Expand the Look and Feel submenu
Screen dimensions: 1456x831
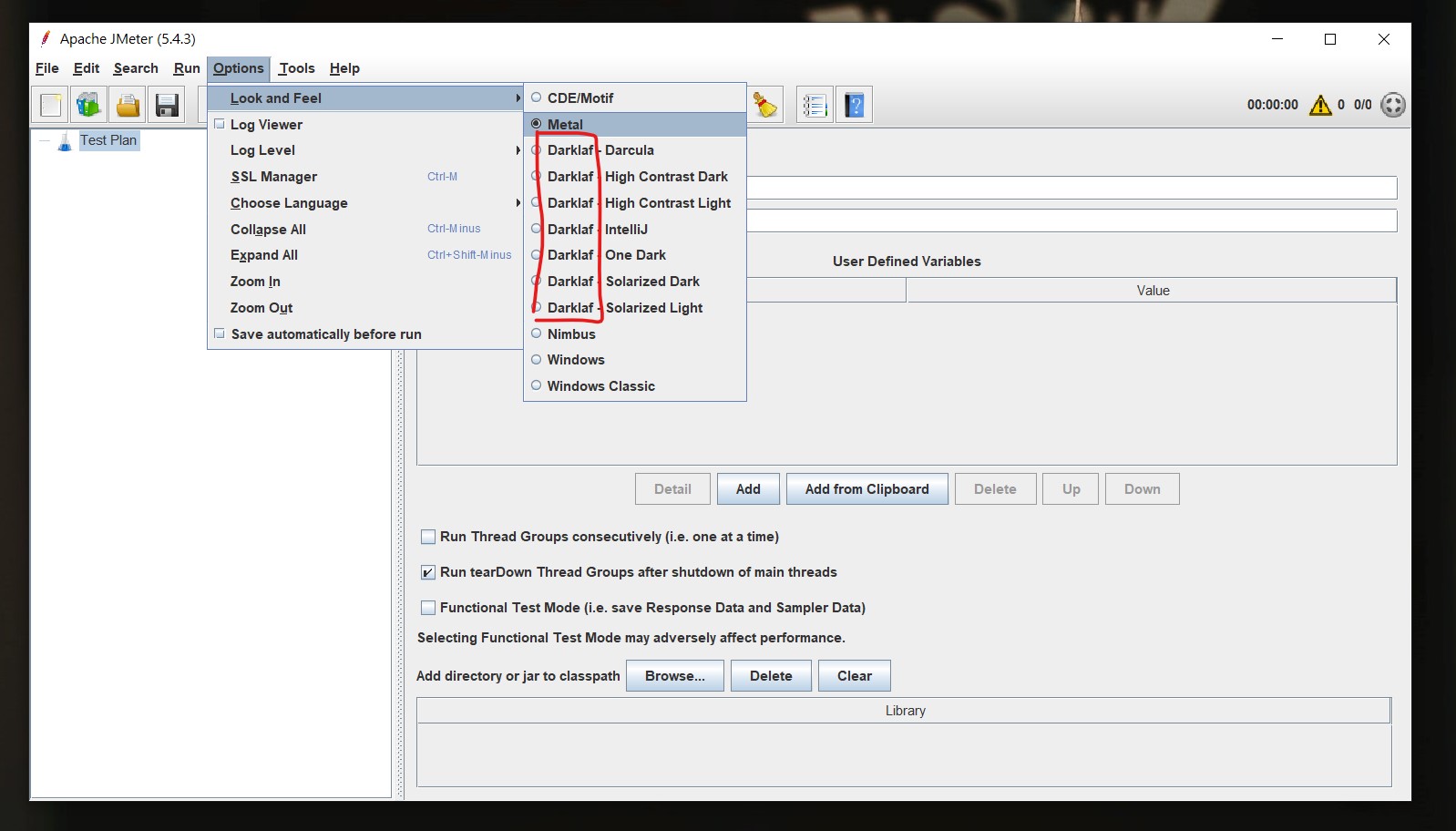click(365, 98)
